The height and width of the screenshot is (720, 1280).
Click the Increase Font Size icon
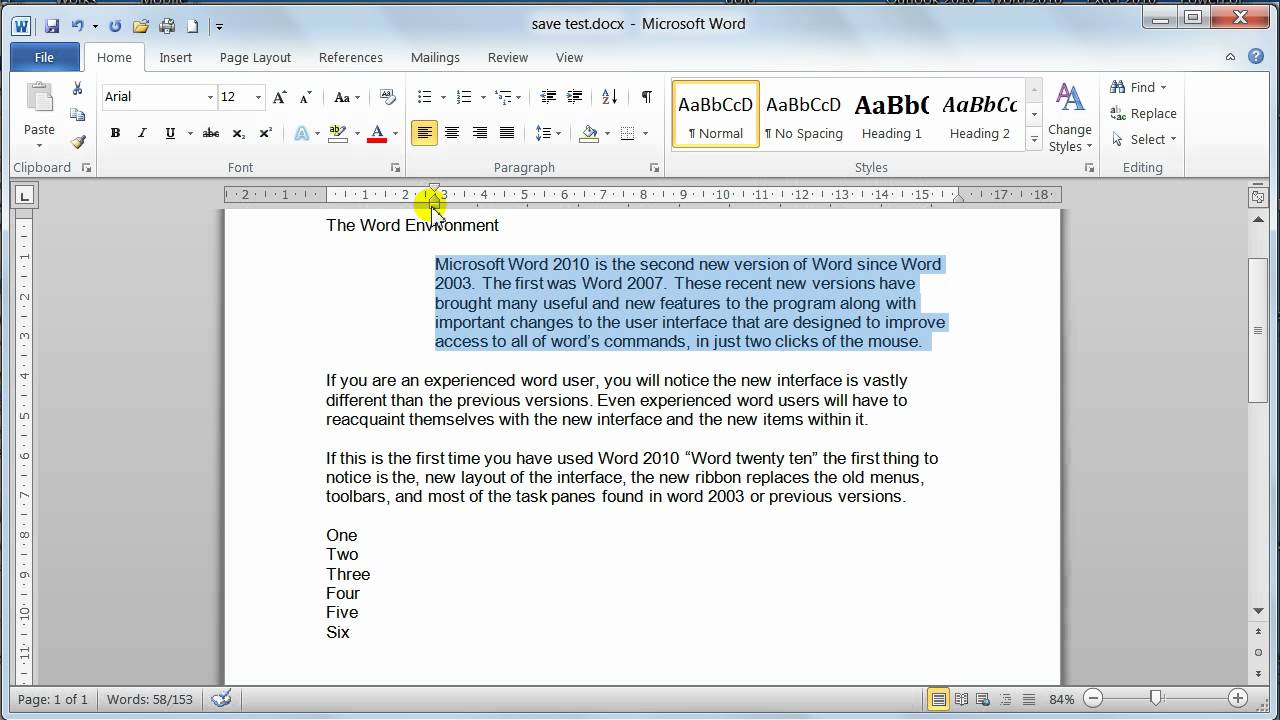pyautogui.click(x=280, y=97)
